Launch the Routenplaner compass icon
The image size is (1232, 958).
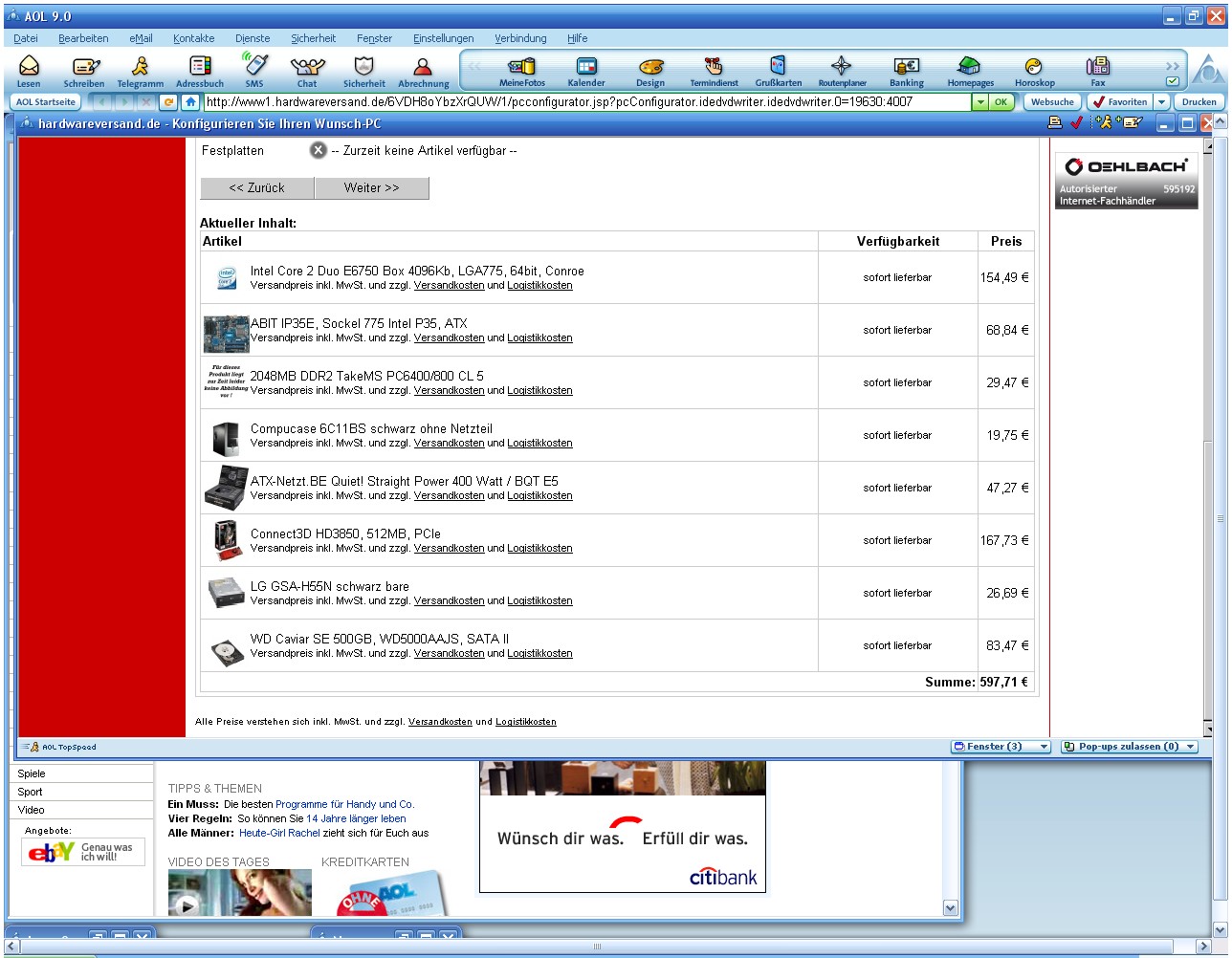click(843, 71)
